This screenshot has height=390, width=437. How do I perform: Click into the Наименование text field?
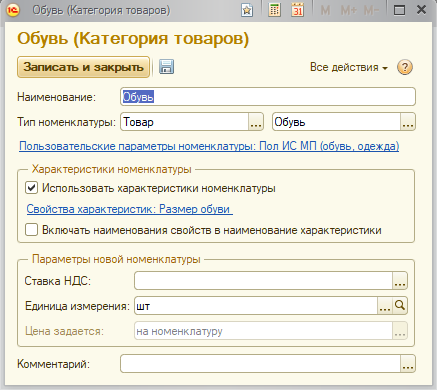click(x=268, y=97)
